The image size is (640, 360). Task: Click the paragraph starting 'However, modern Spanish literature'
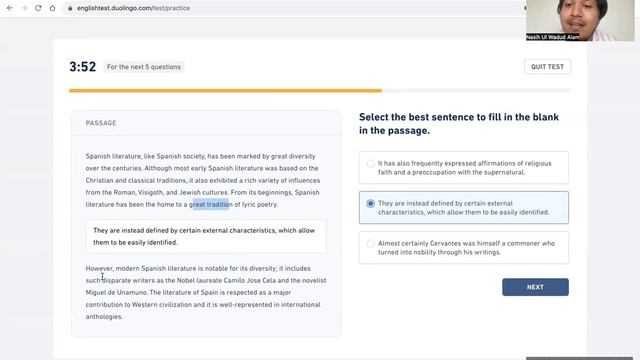click(206, 292)
